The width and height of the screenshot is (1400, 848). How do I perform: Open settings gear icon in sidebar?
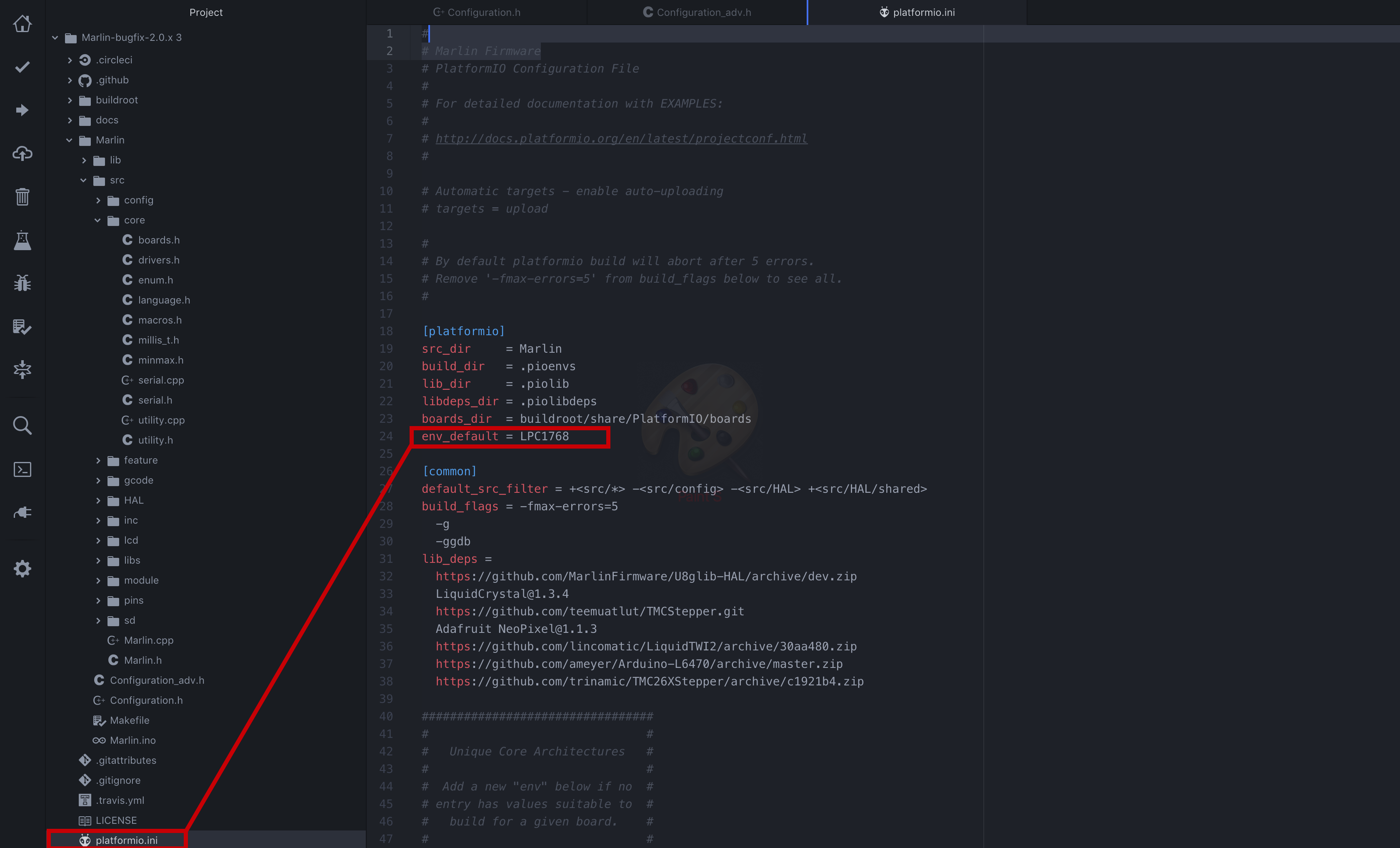pos(22,568)
